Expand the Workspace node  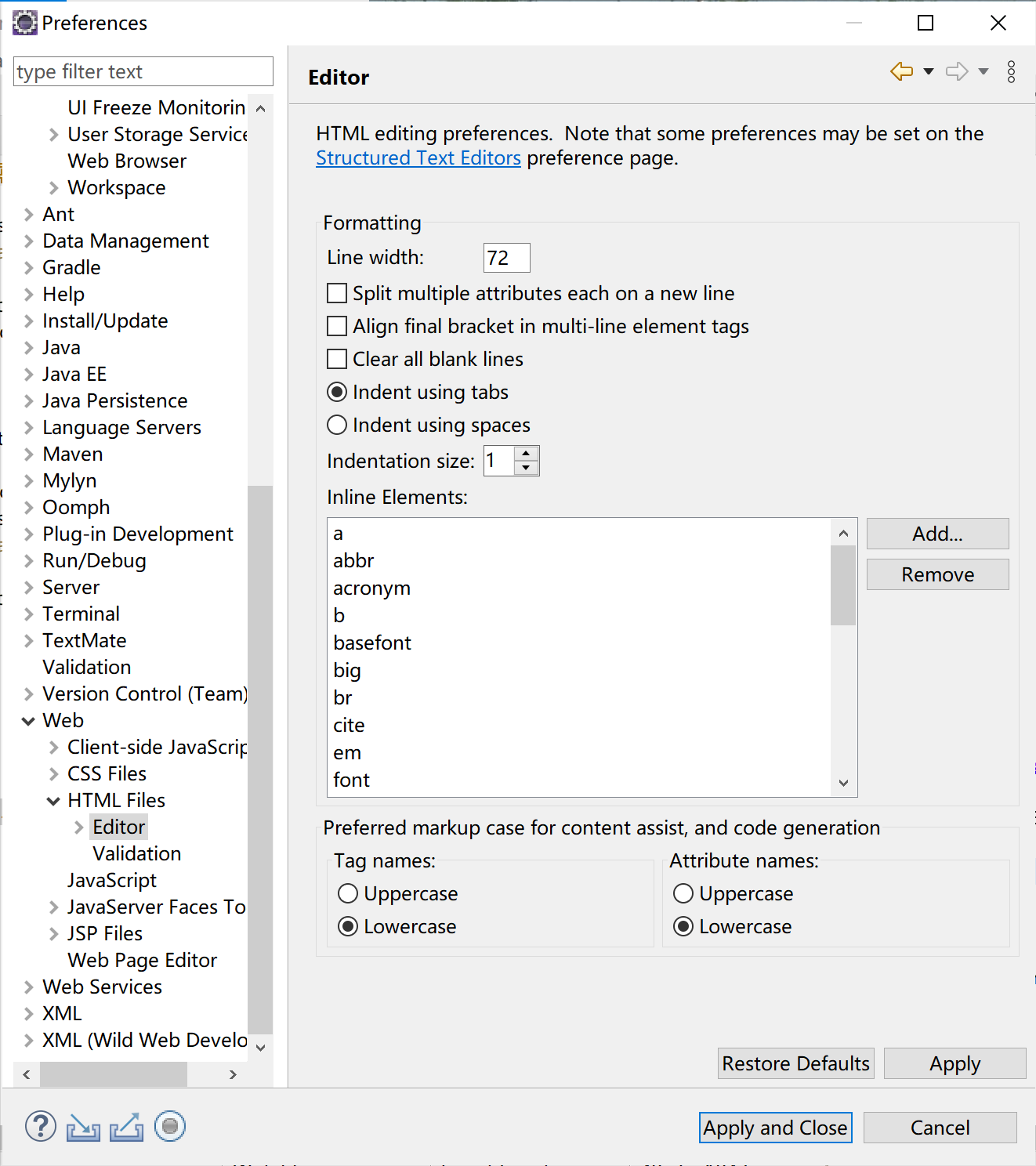coord(53,188)
